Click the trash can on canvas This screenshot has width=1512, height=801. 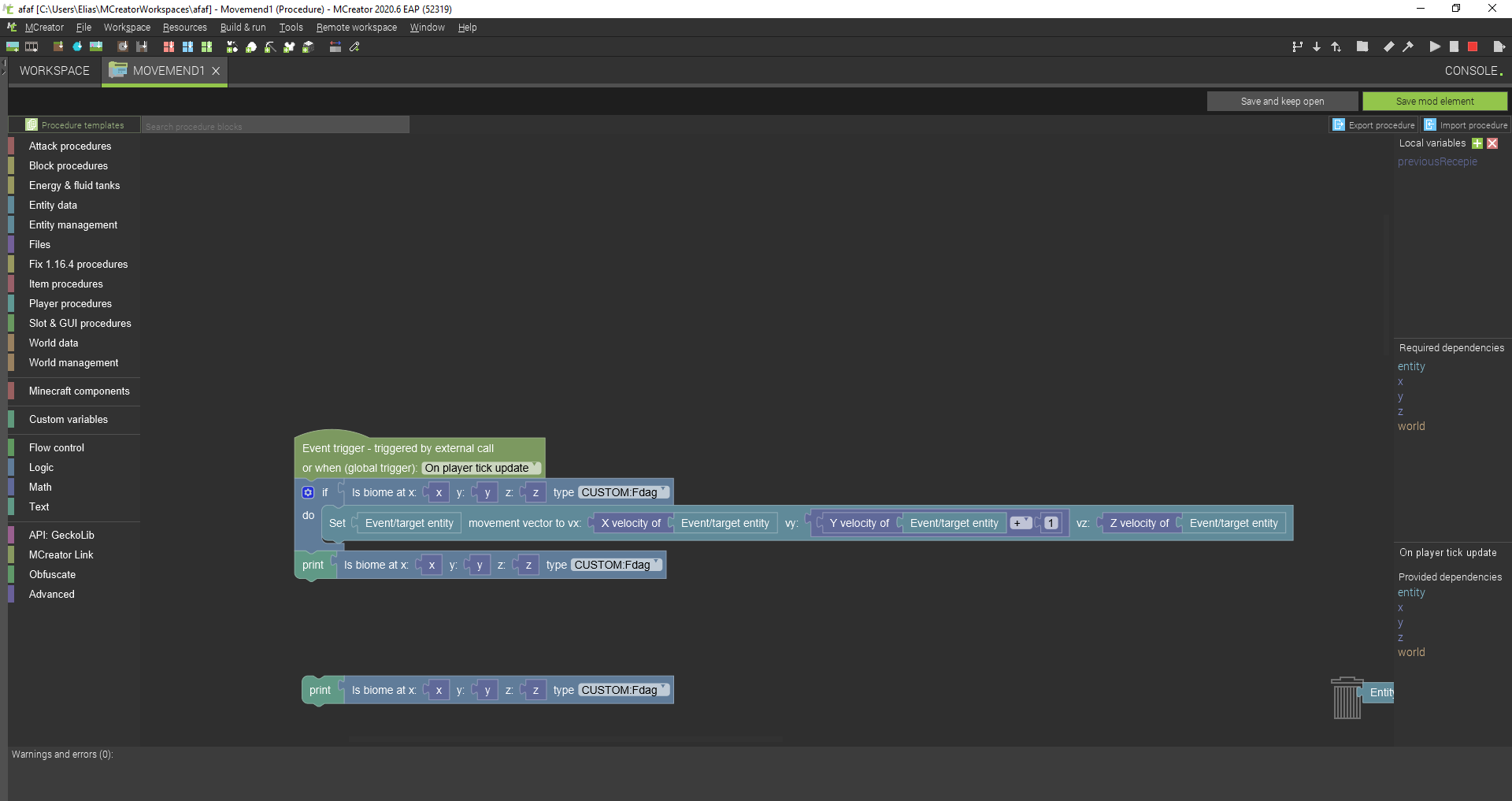1347,699
